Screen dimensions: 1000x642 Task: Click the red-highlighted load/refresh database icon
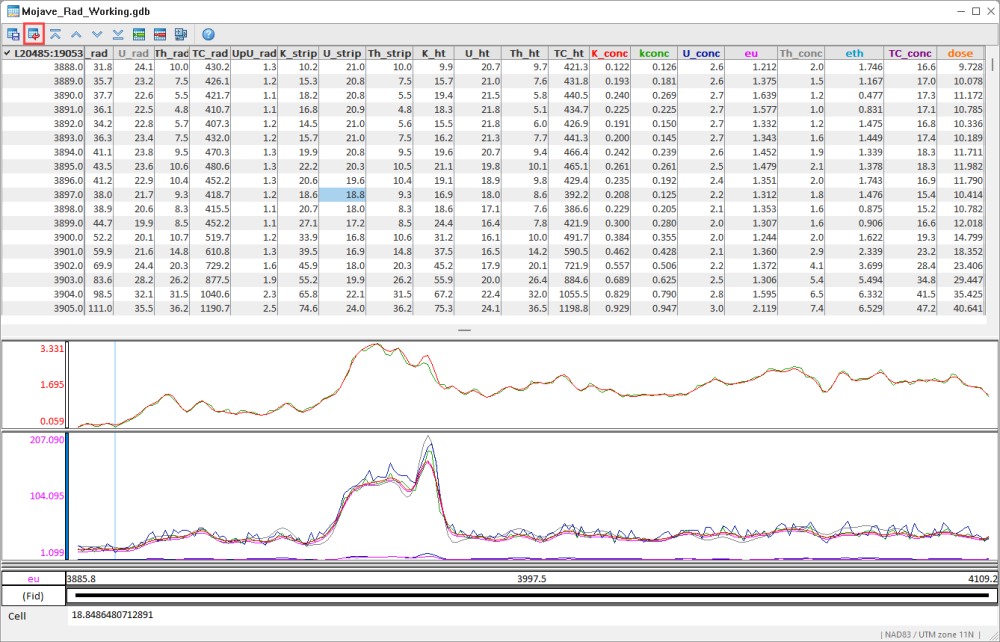point(35,33)
